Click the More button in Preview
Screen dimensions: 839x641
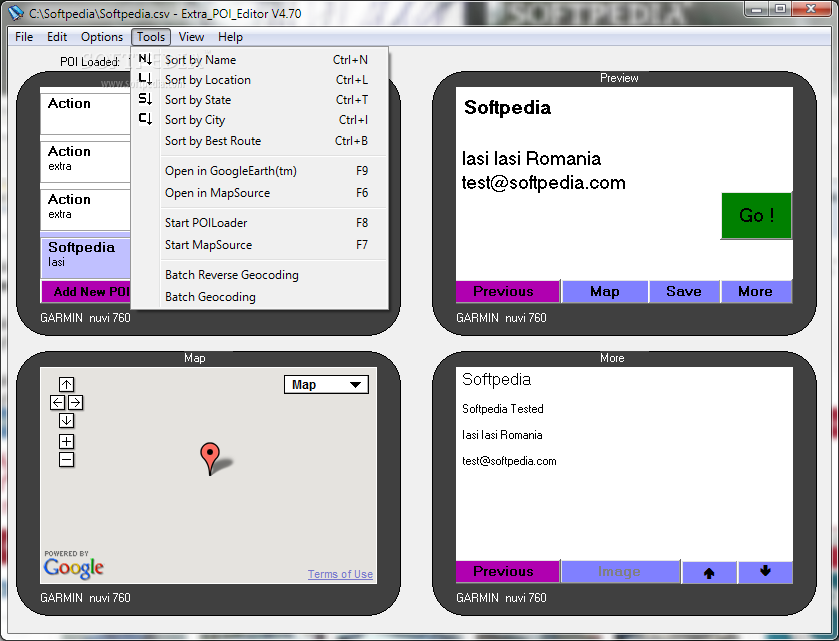click(756, 292)
